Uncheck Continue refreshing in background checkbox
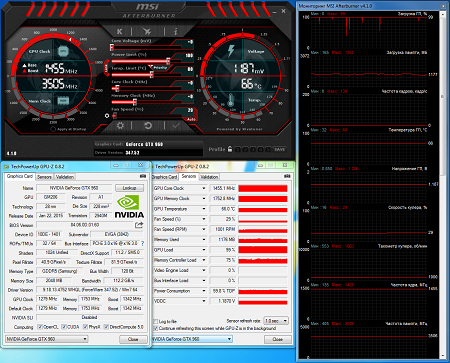 pyautogui.click(x=155, y=328)
